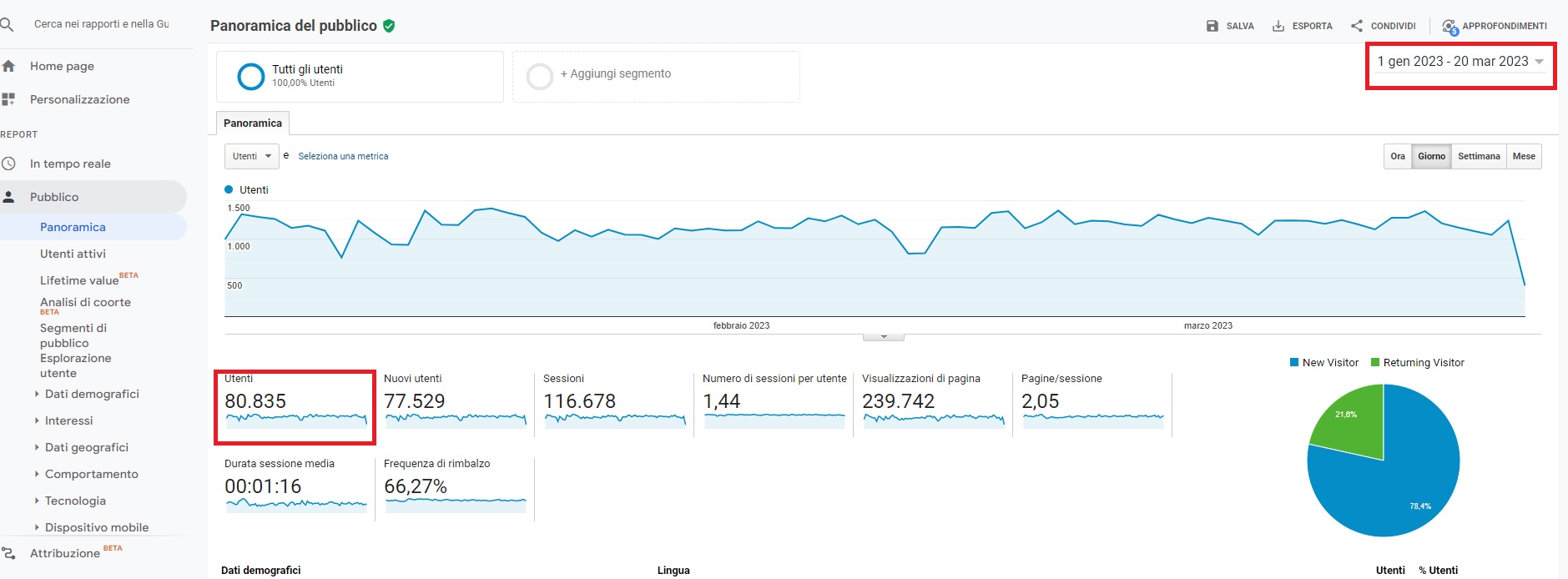
Task: Click Aggiungi segmento box
Action: pyautogui.click(x=655, y=74)
